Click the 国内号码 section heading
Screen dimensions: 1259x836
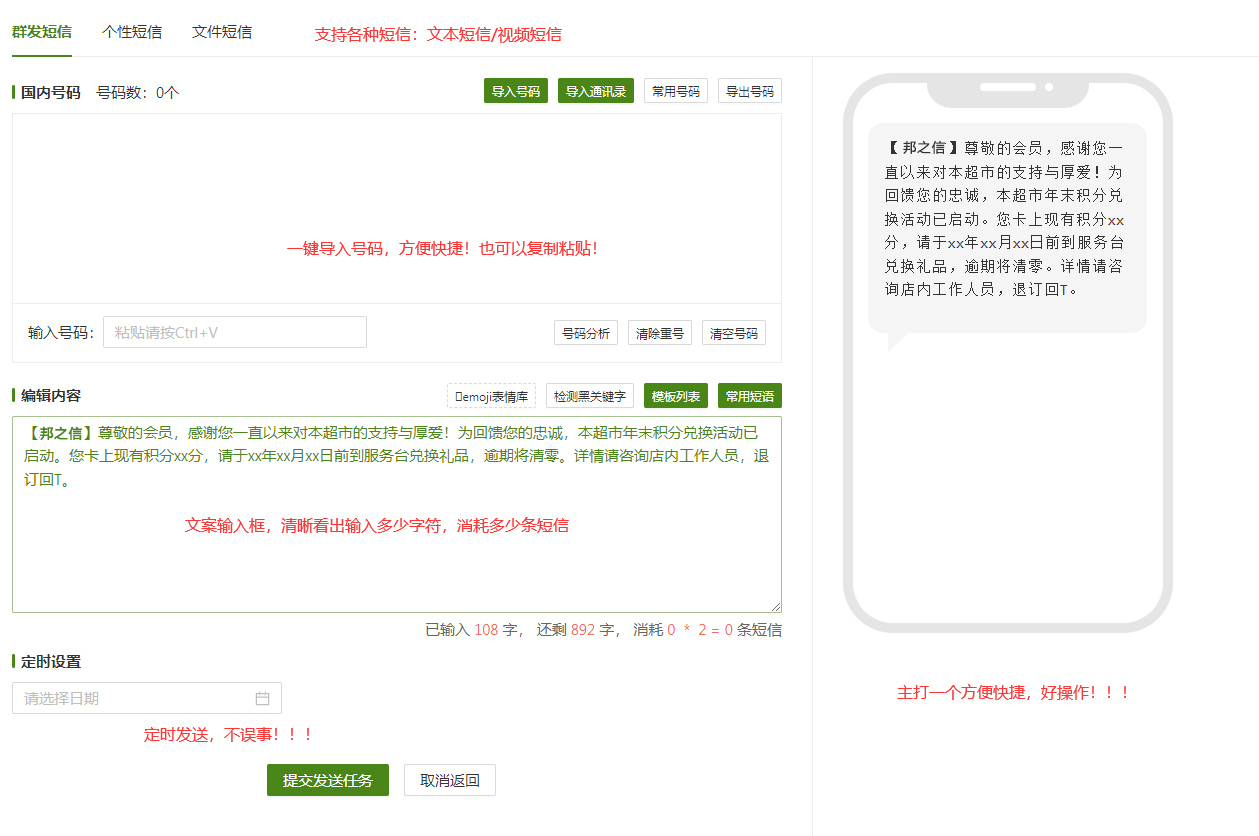(50, 93)
